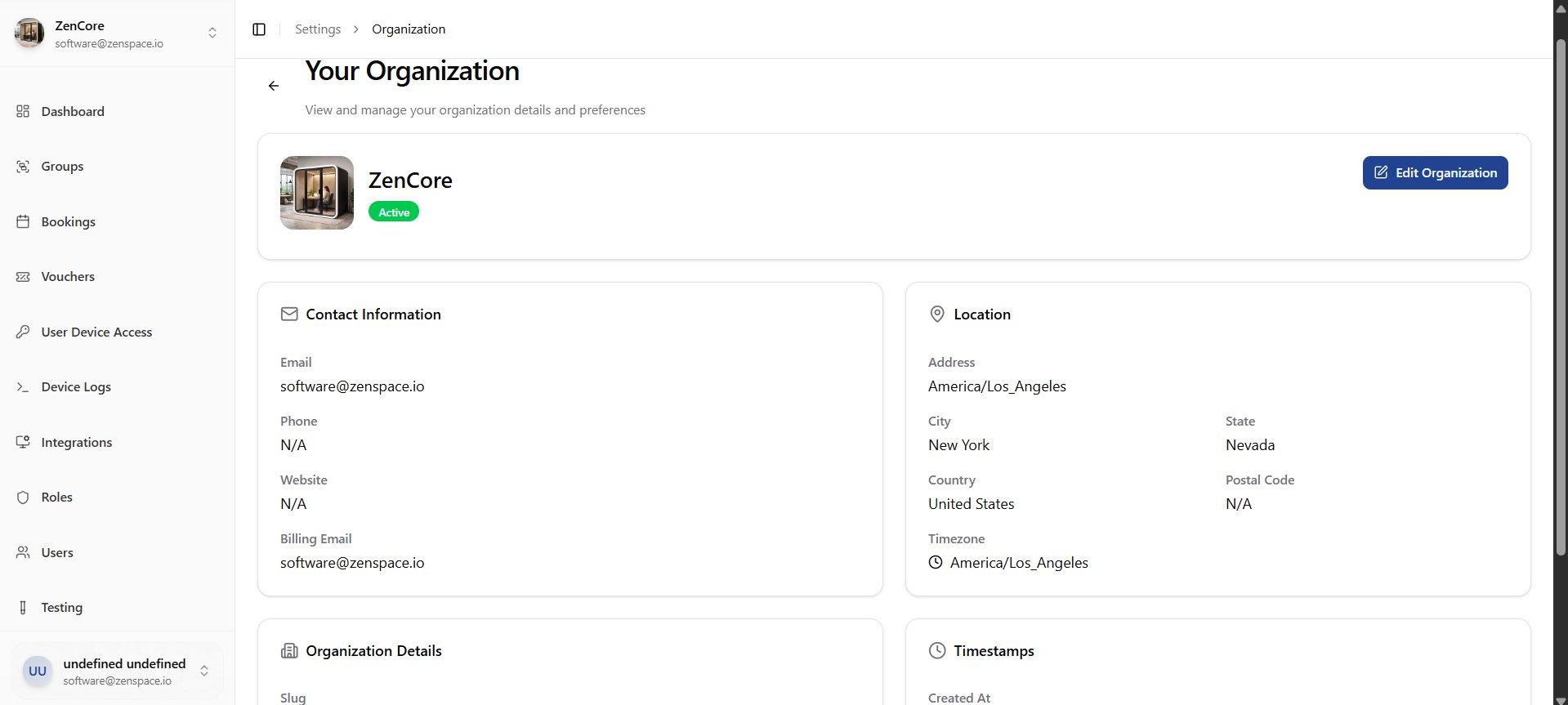Click the clock icon next to Timezone value

(x=936, y=562)
